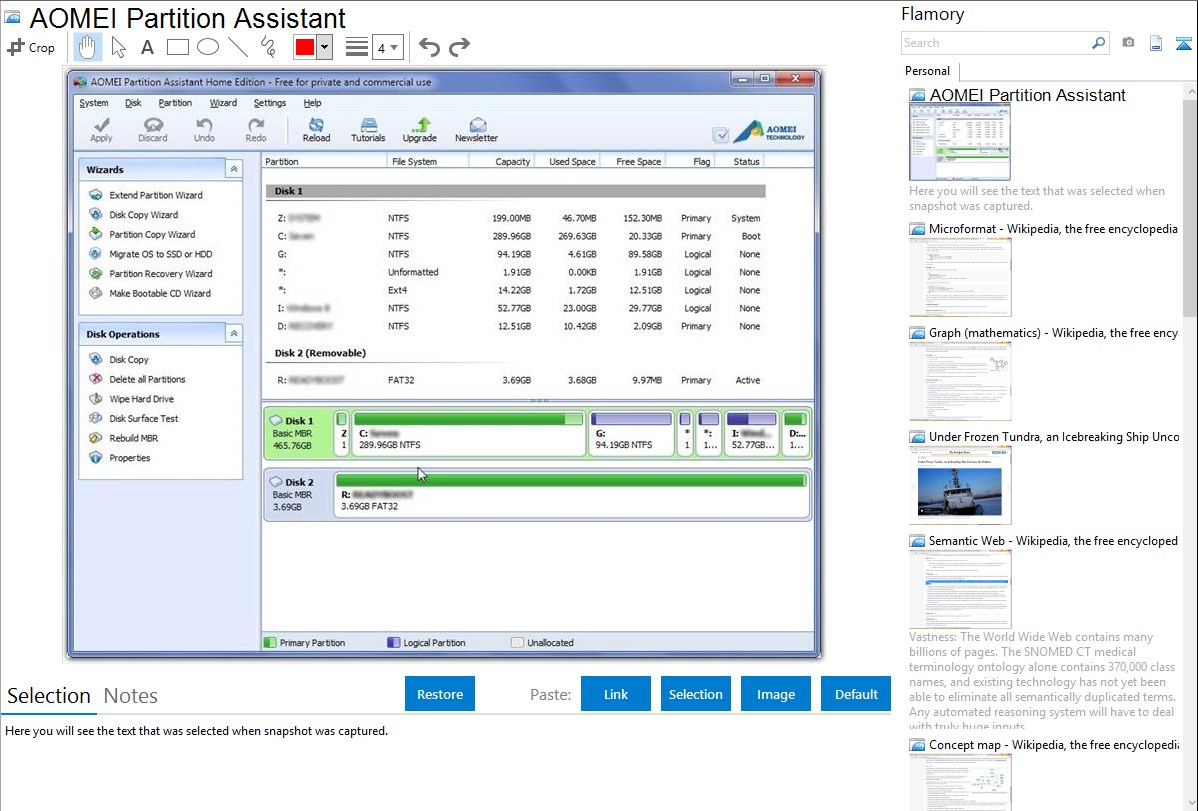This screenshot has height=811, width=1198.
Task: Open the color picker dropdown arrow
Action: (x=324, y=47)
